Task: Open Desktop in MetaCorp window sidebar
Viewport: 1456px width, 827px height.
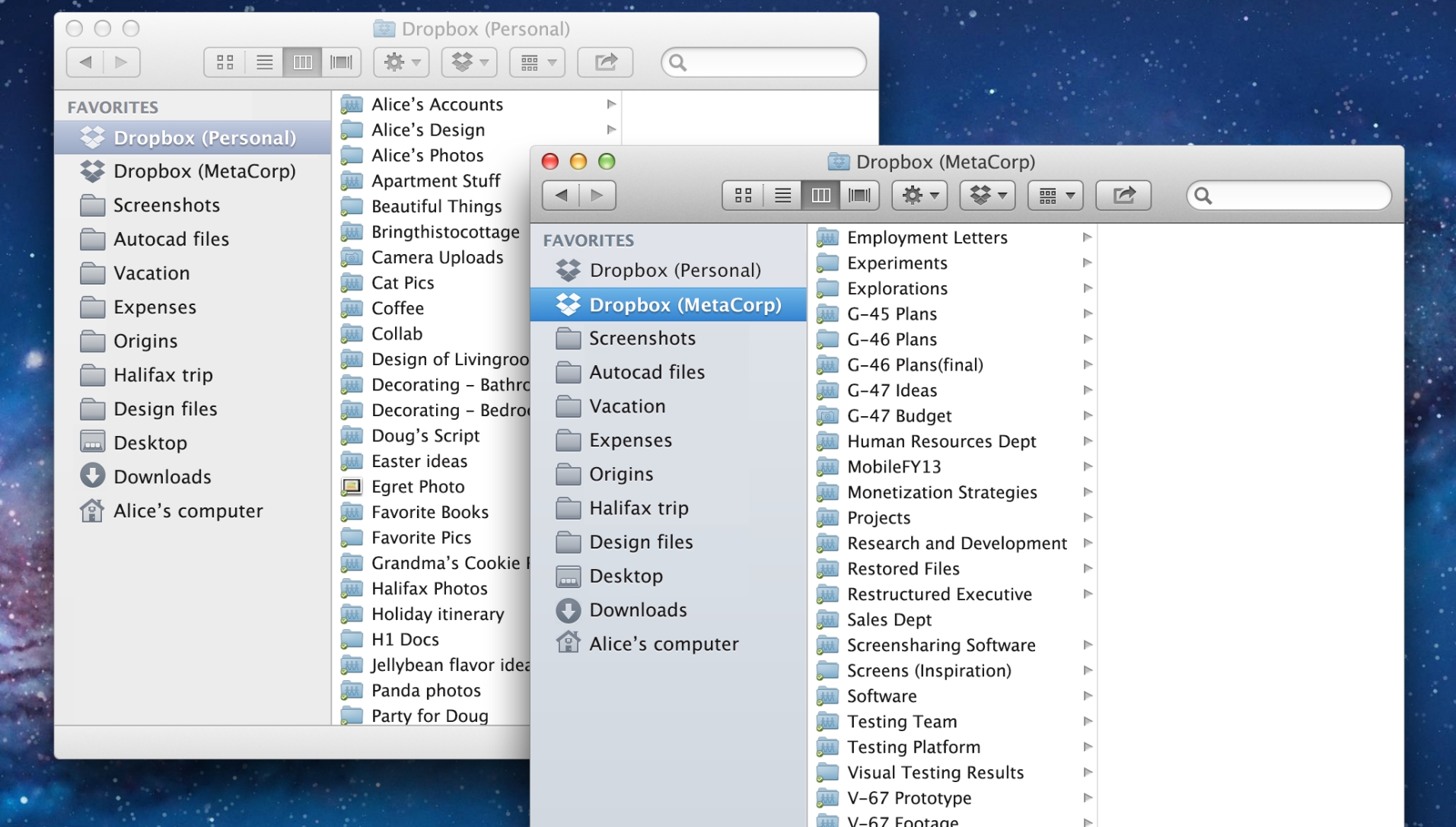Action: pyautogui.click(x=668, y=576)
